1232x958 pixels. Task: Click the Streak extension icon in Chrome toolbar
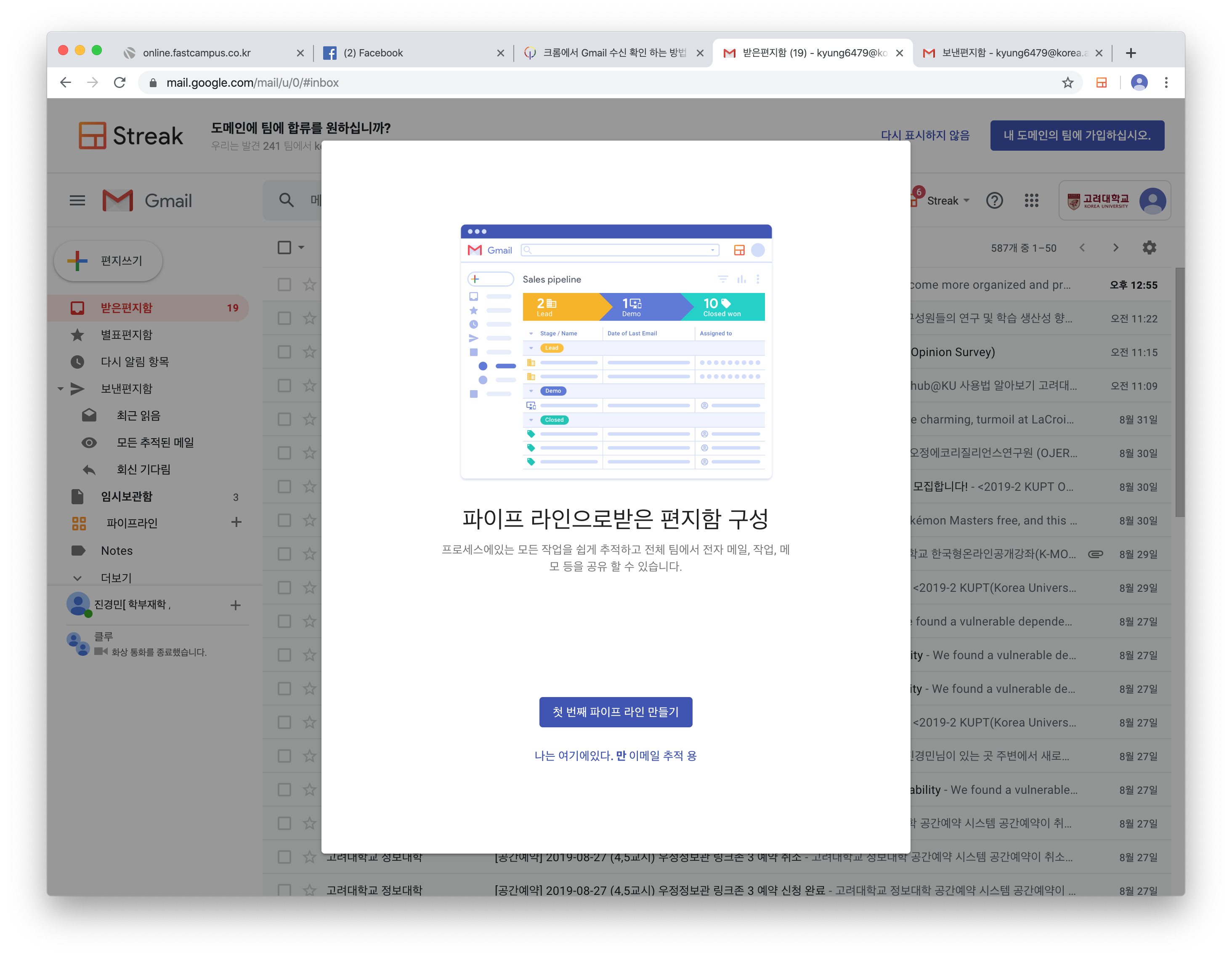[1101, 83]
